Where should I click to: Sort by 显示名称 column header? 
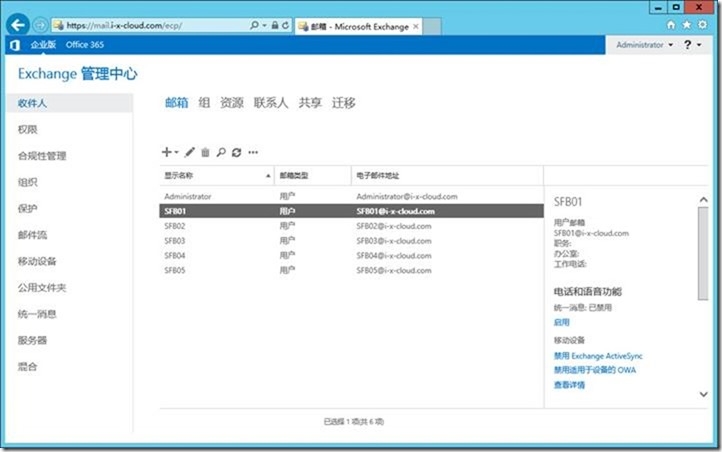pyautogui.click(x=217, y=175)
